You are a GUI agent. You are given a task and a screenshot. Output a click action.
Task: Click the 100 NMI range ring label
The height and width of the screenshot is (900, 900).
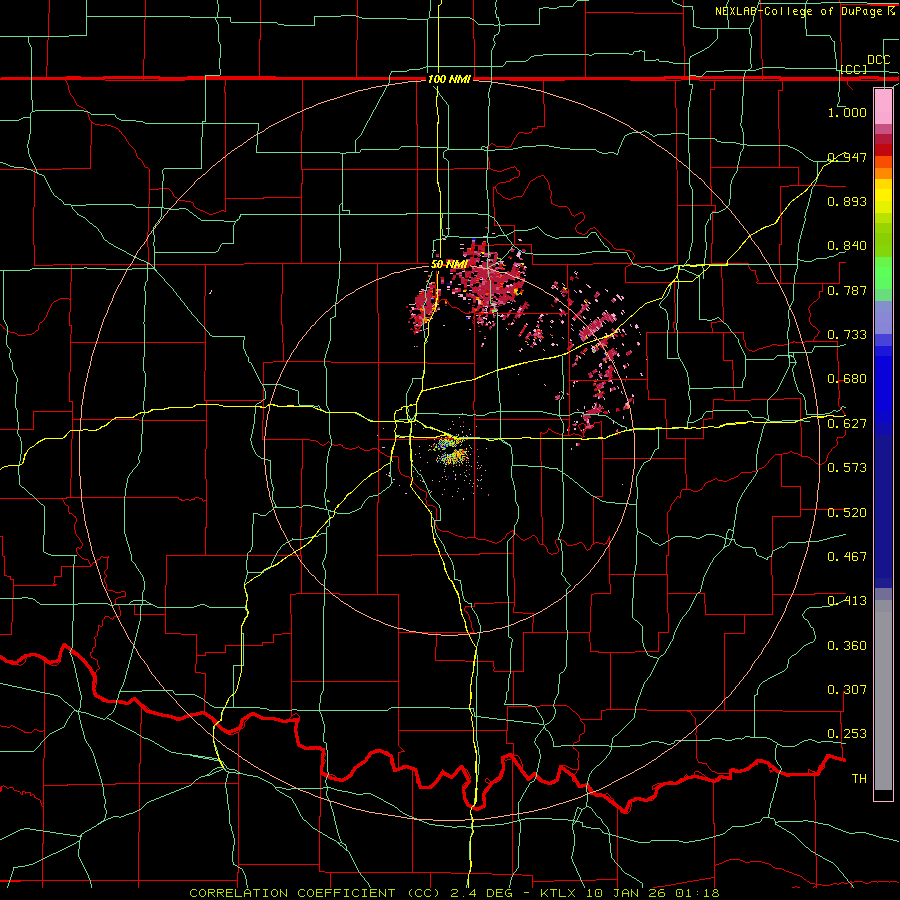[449, 79]
